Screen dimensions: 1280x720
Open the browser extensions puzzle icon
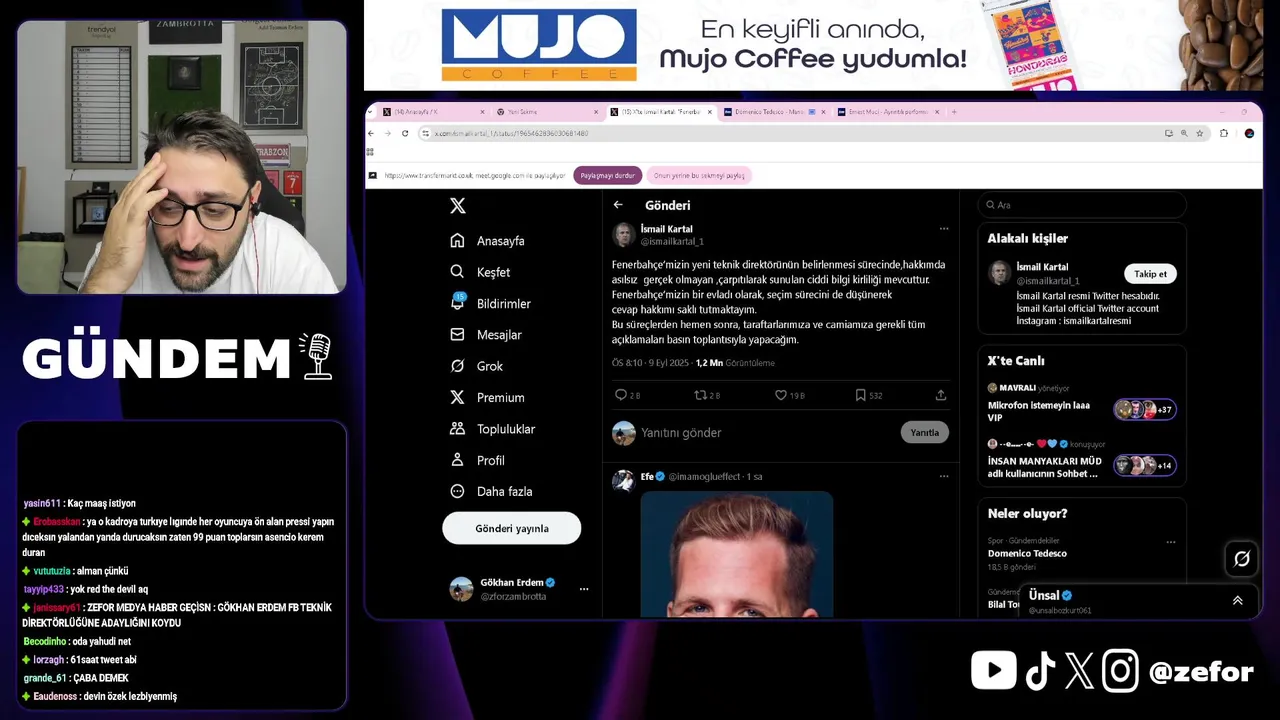[1224, 133]
